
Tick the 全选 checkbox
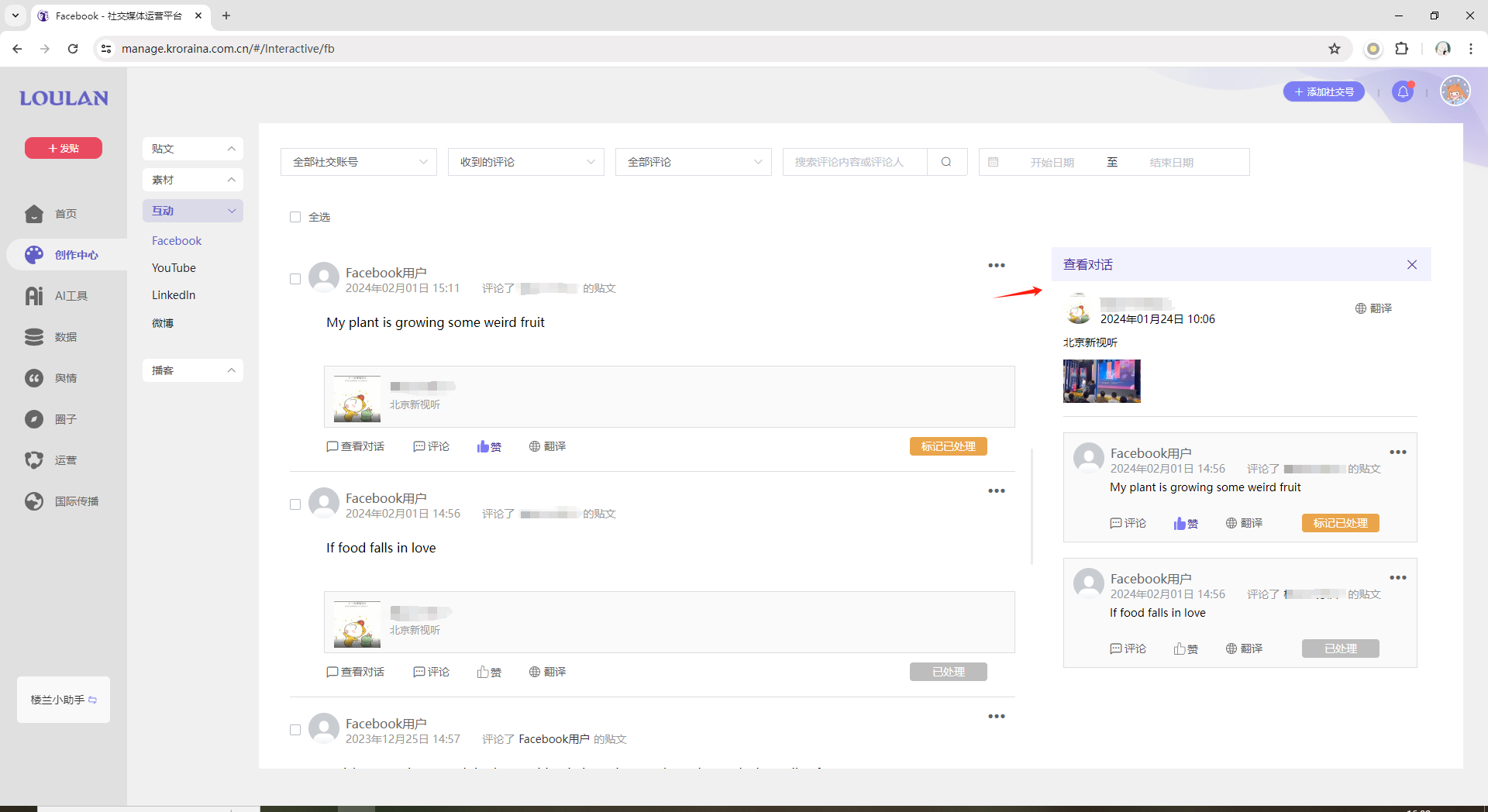[295, 217]
